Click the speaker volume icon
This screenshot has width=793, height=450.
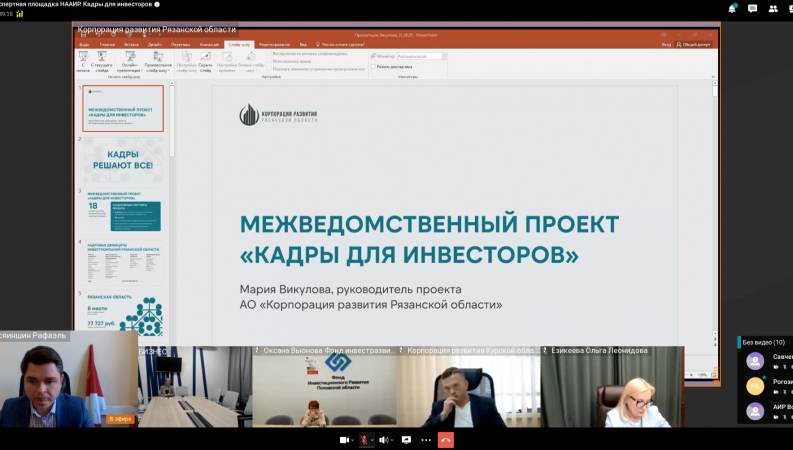tap(384, 440)
